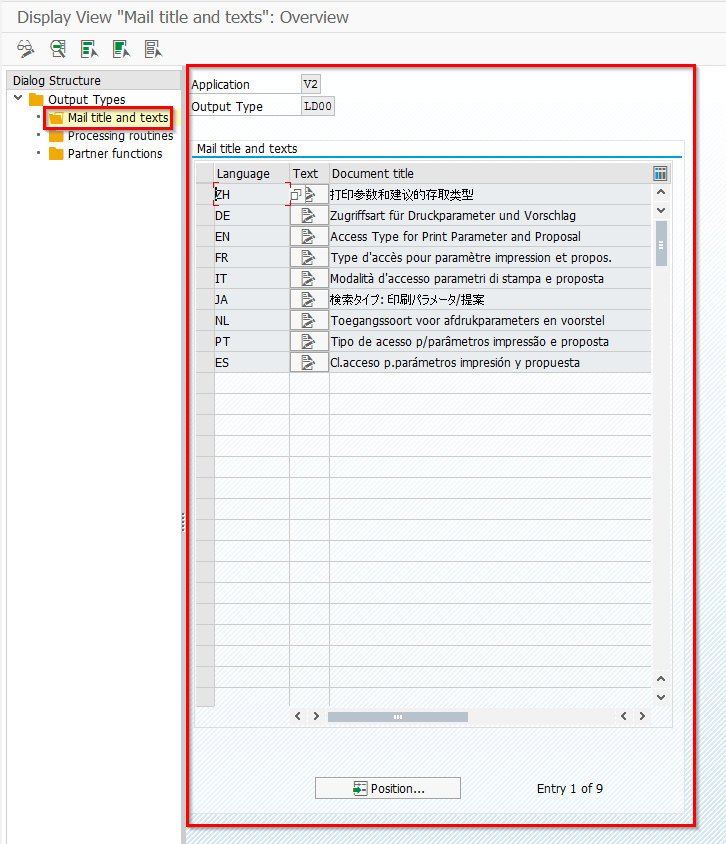Click title 'Access Type for Print Parameter and Proposal'

pos(455,236)
